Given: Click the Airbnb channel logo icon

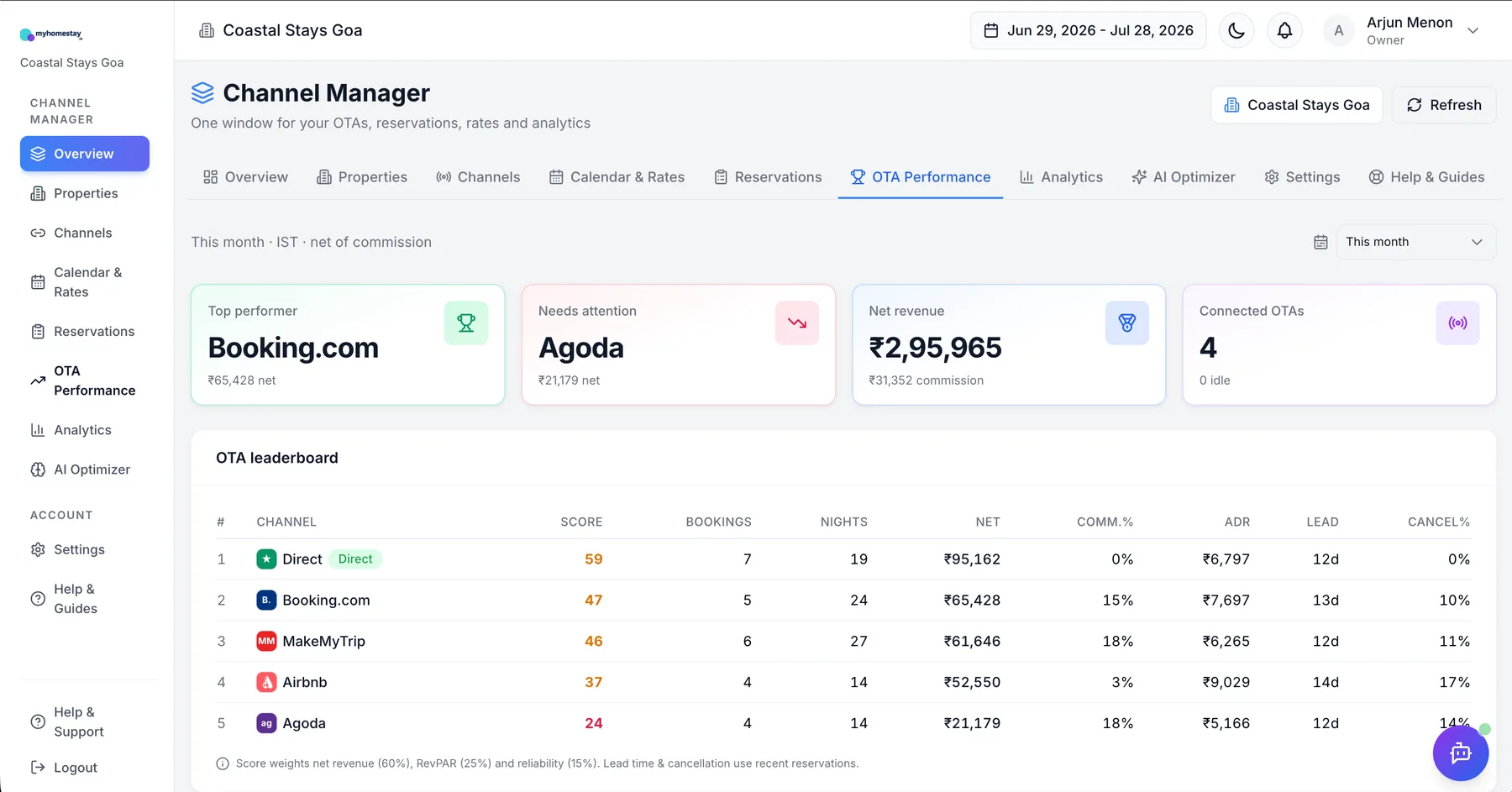Looking at the screenshot, I should [x=266, y=683].
